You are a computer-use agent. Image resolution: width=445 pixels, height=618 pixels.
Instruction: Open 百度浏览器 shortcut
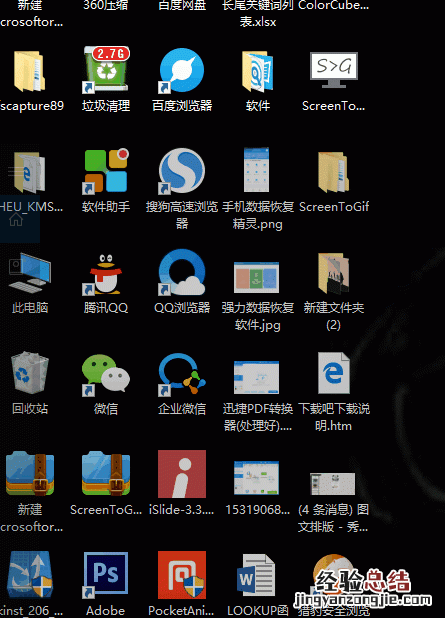[182, 71]
